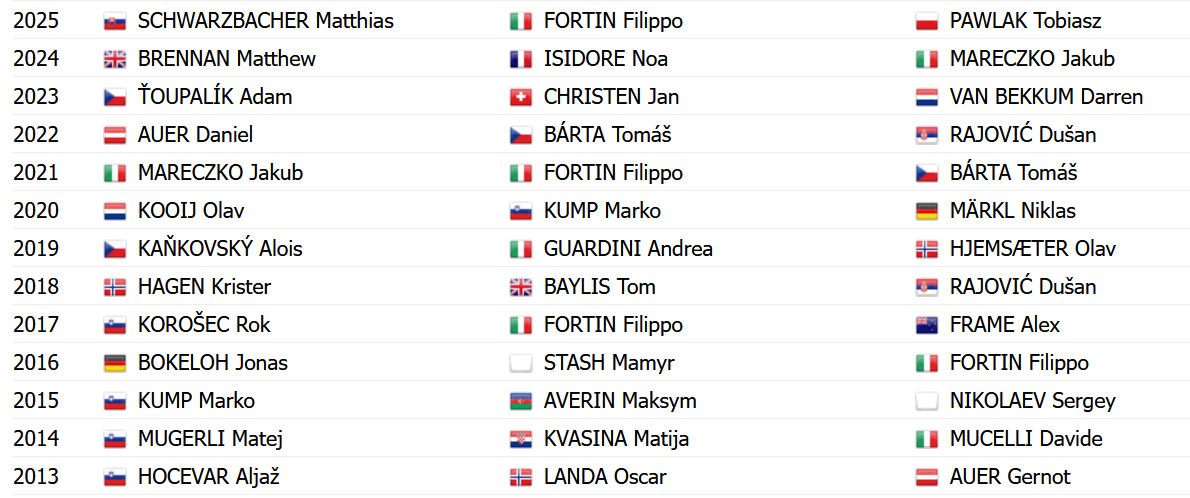
Task: Click the Dutch flag beside KOOIJ Olav
Action: coord(114,211)
